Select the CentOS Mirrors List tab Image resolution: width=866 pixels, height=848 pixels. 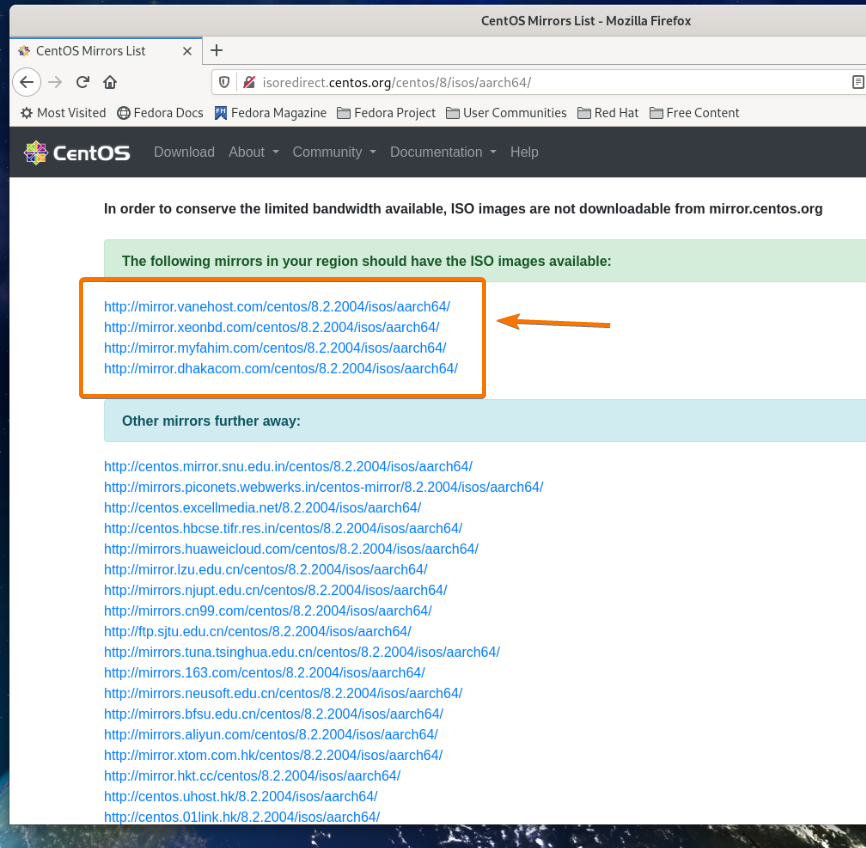[106, 51]
